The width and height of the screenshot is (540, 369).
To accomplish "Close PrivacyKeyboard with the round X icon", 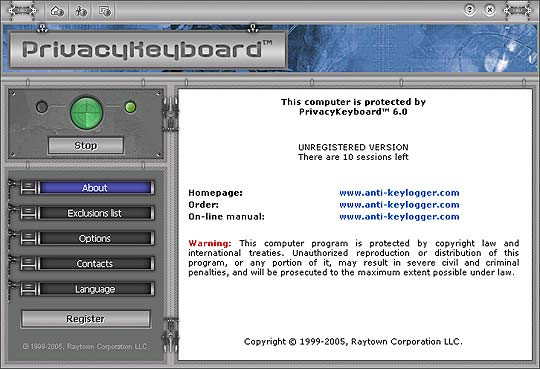I will tap(490, 10).
